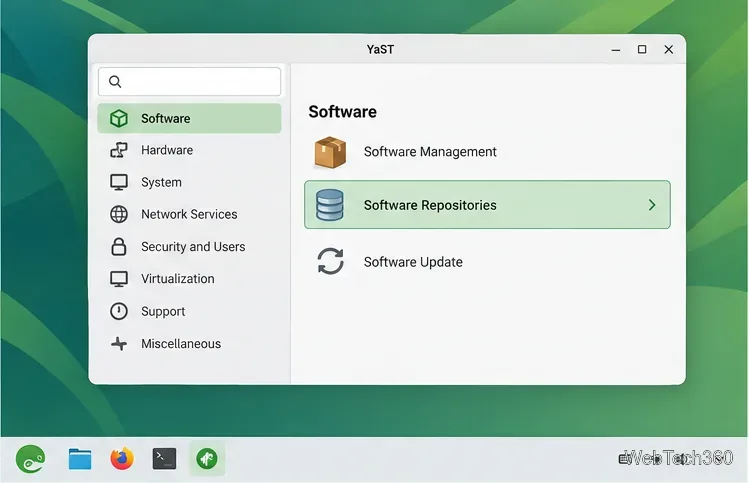Click the Support clock icon
The width and height of the screenshot is (749, 483).
point(118,311)
